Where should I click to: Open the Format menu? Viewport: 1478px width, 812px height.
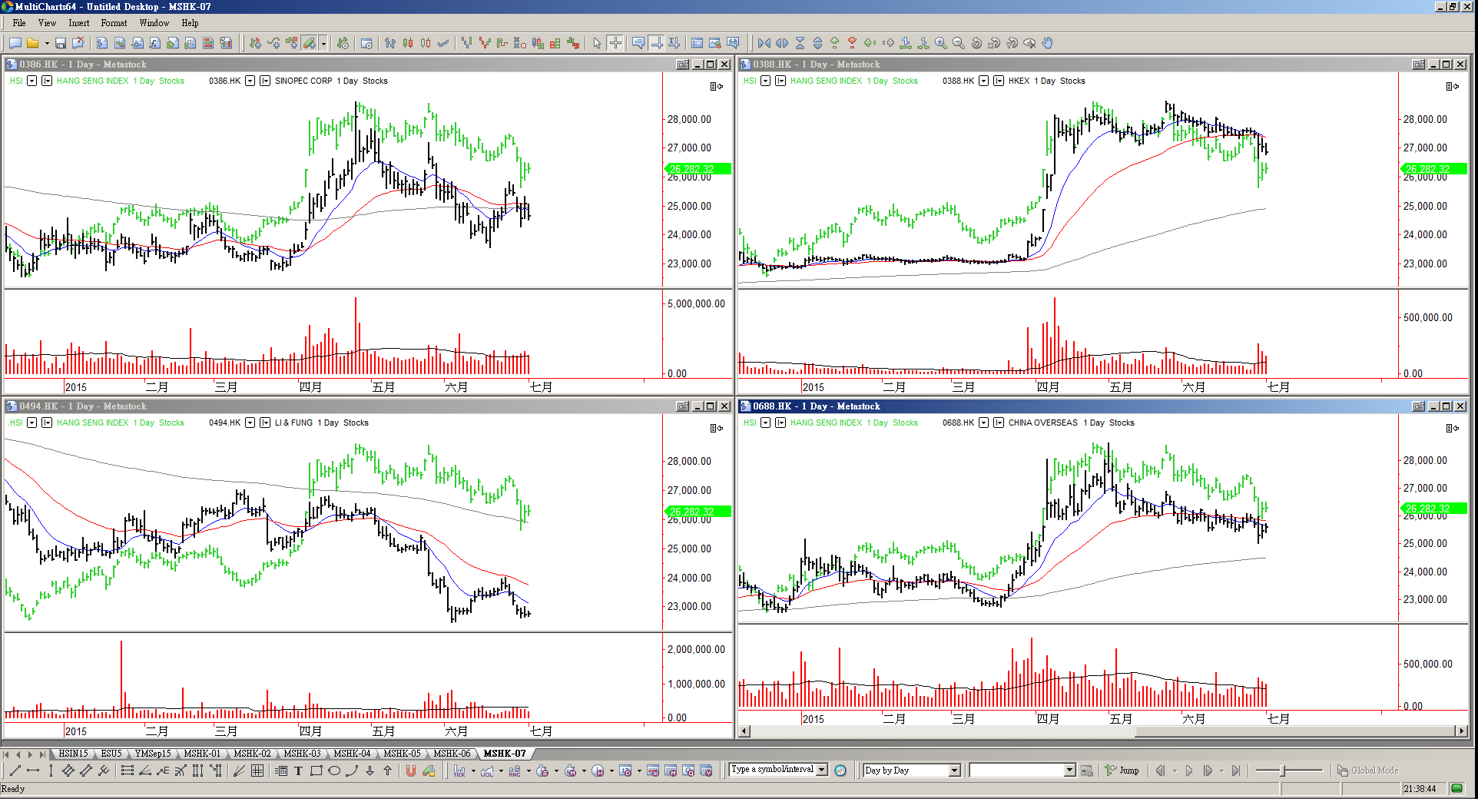[x=114, y=23]
